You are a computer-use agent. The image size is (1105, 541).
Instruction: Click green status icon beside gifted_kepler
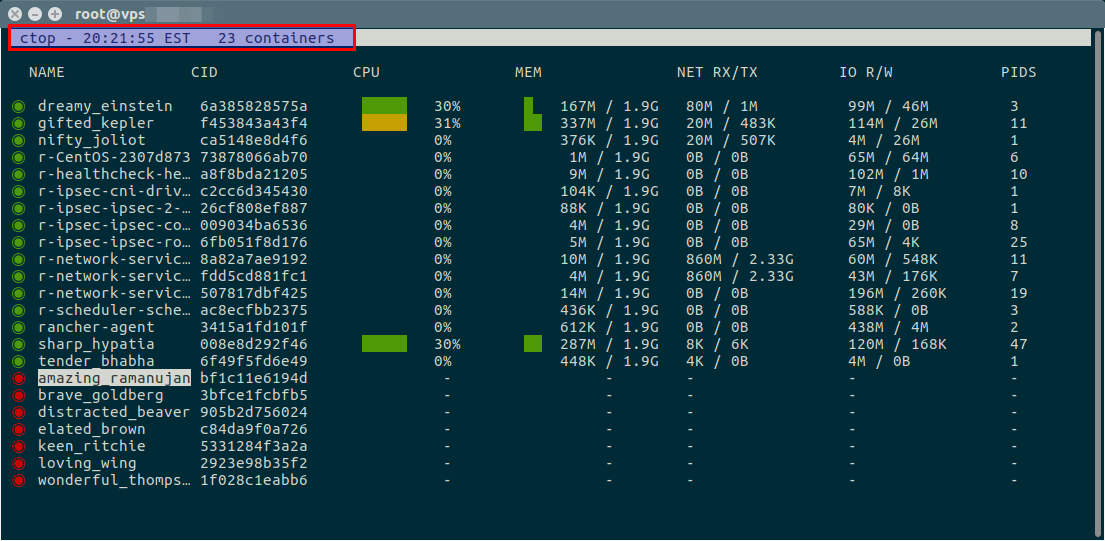click(18, 123)
